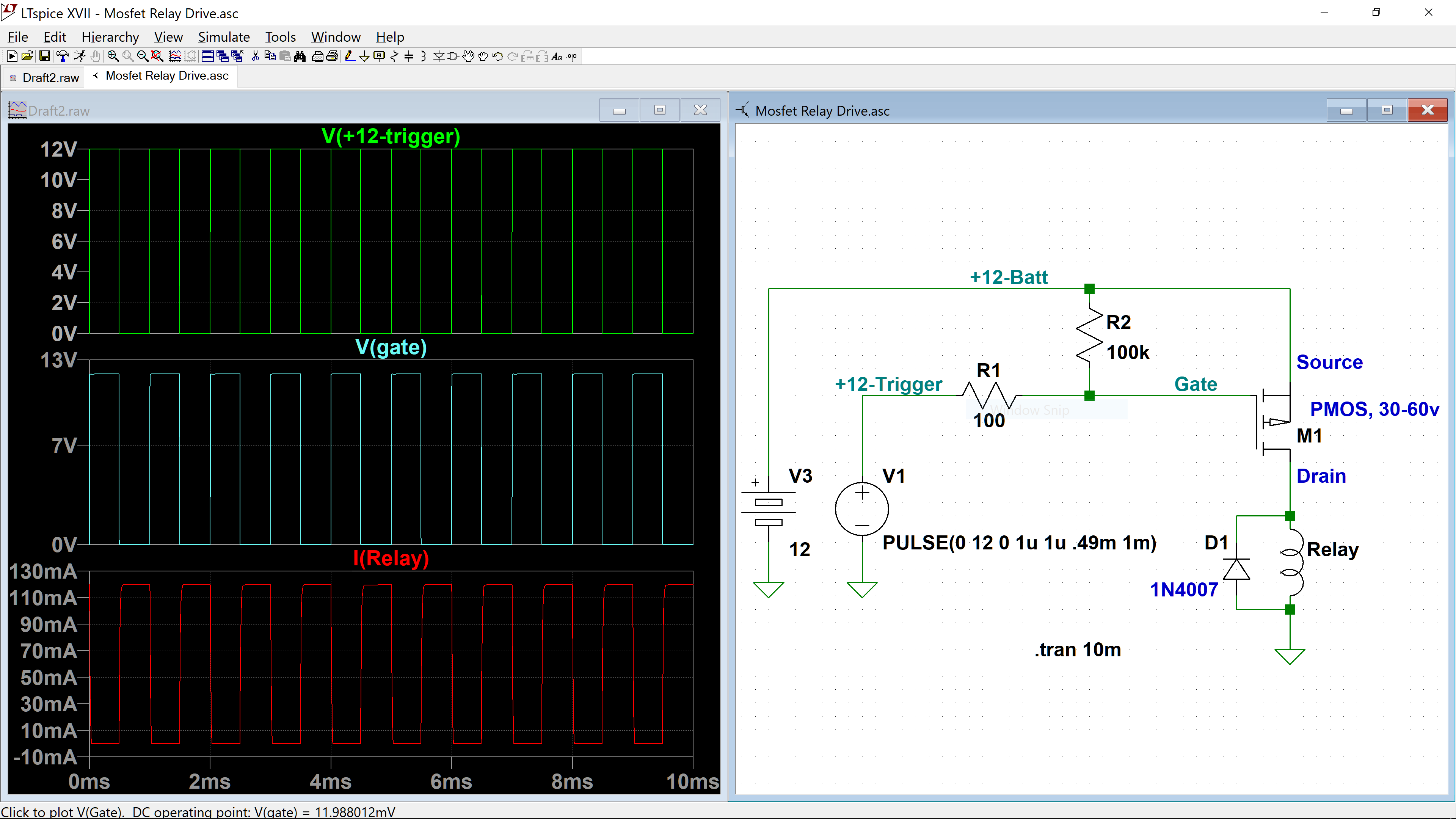Click the Close All Windows toolbar icon
Screen dimensions: 1456x819
237,56
